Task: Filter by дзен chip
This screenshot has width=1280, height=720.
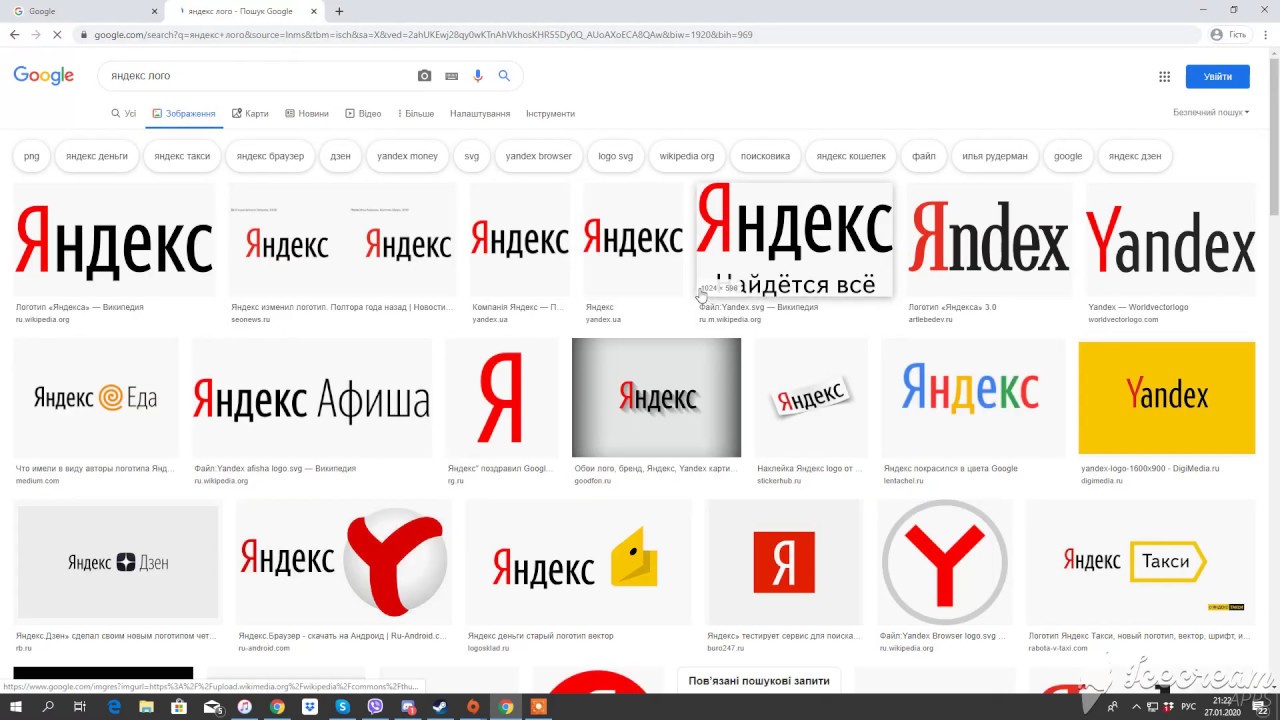Action: [340, 156]
